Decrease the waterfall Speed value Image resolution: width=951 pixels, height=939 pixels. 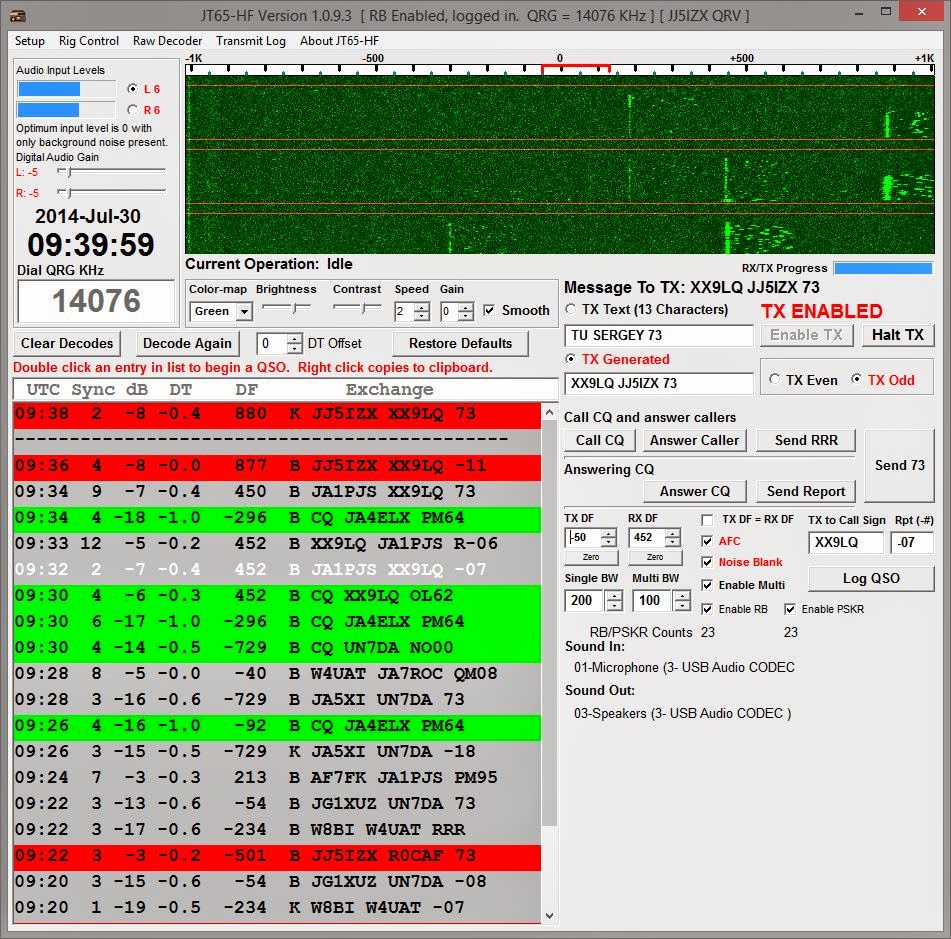click(x=422, y=316)
